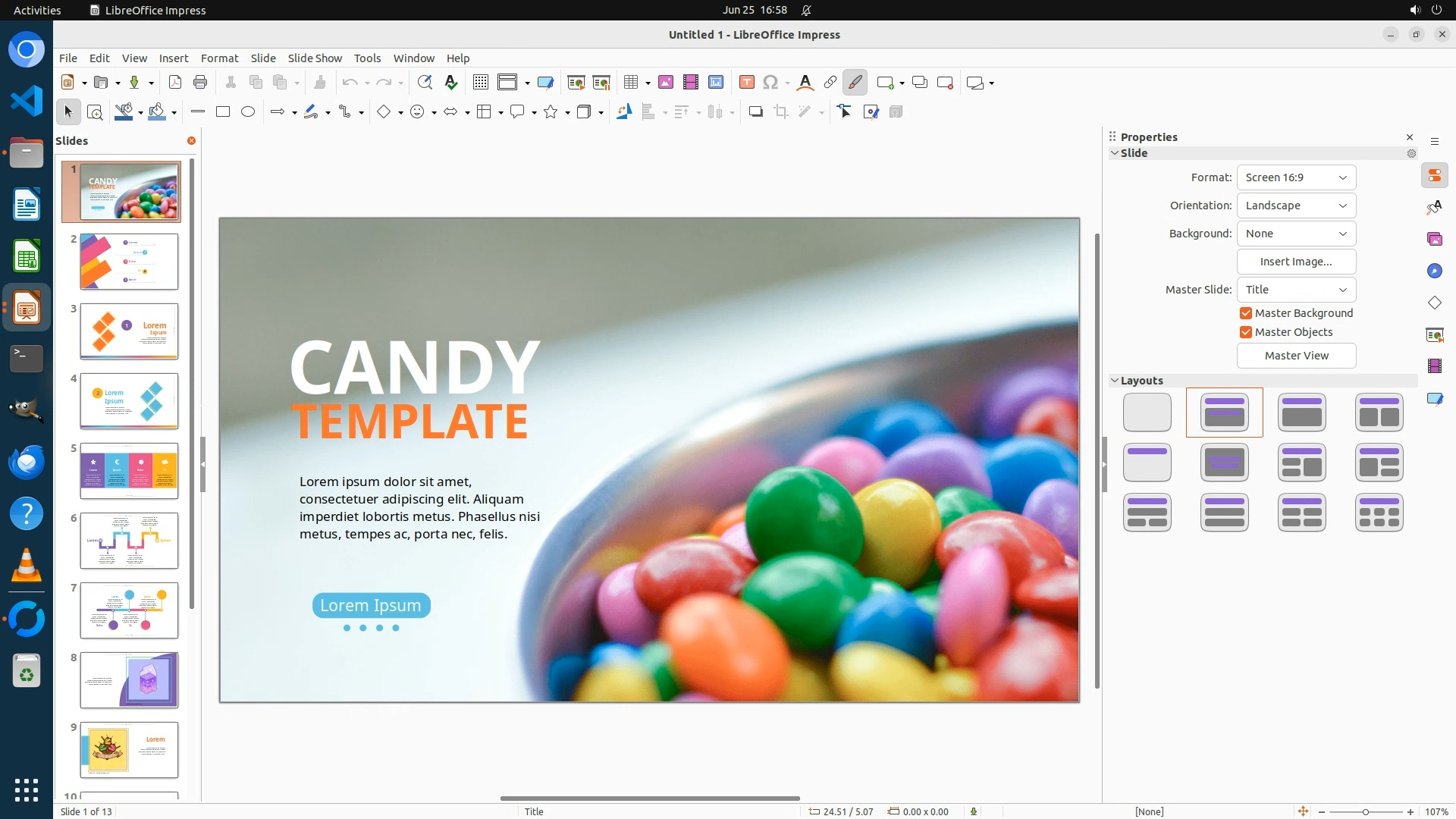Open the sidebar Gallery icon
This screenshot has height=819, width=1456.
pos(1434,240)
